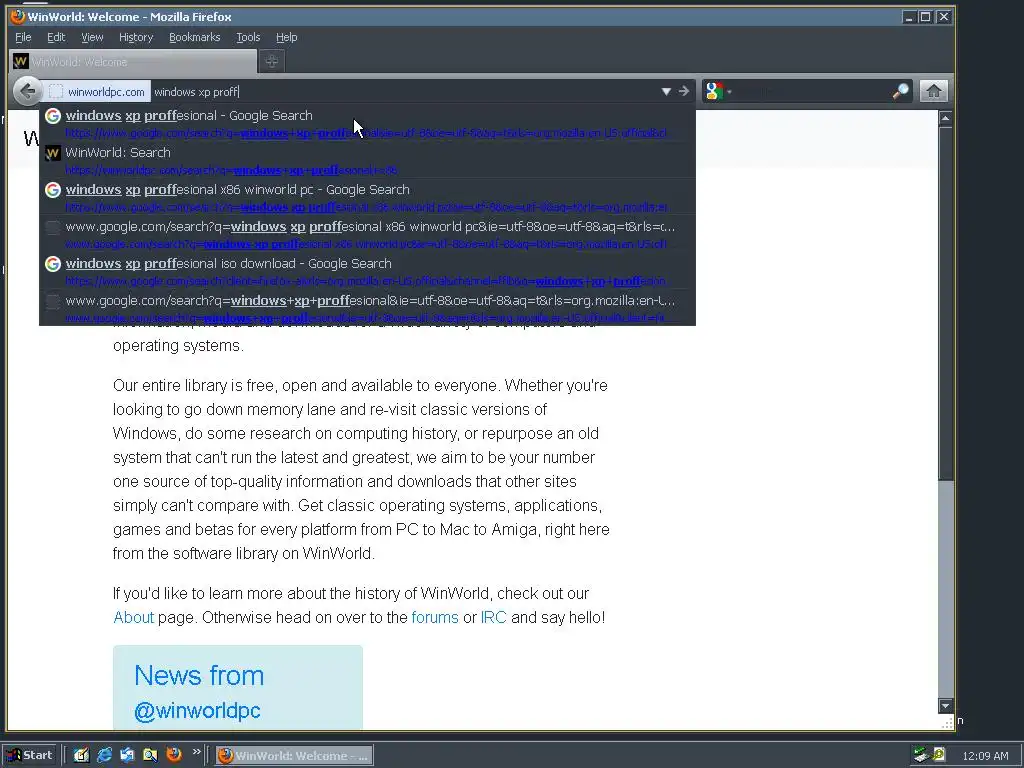Select the WinWorld: Welcome tab
Image resolution: width=1024 pixels, height=768 pixels.
click(133, 62)
